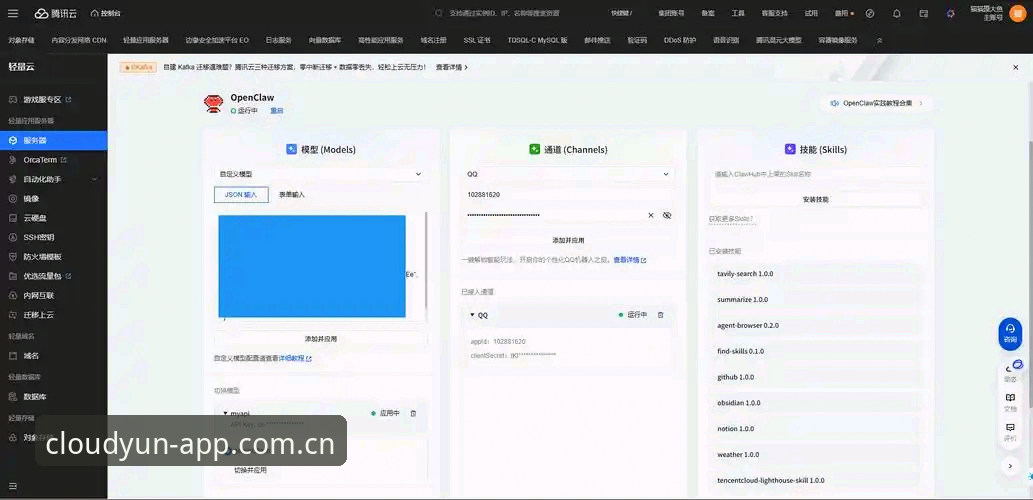The image size is (1033, 500).
Task: Open 对象存储 shortcut in top bar
Action: tap(22, 40)
